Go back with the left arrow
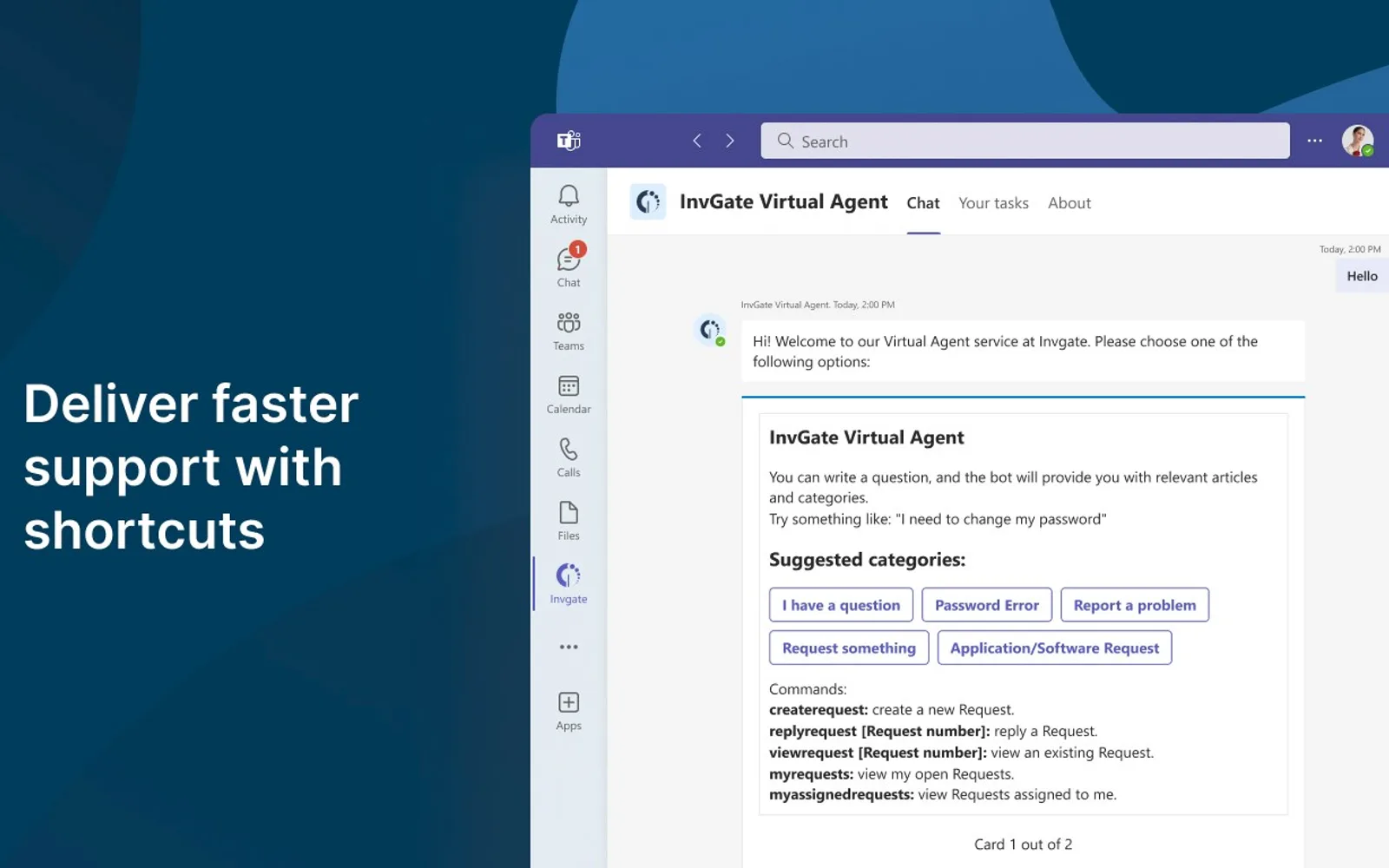The image size is (1389, 868). (696, 141)
